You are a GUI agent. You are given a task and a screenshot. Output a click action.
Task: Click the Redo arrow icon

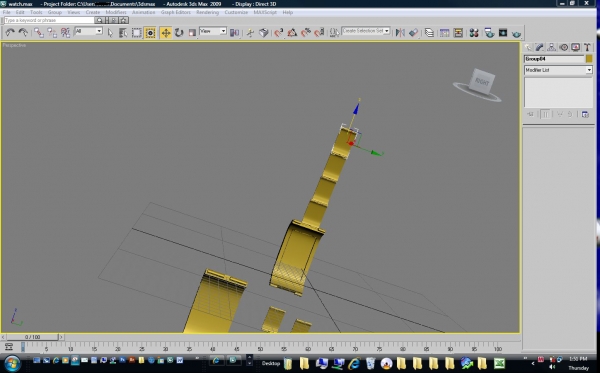[23, 33]
